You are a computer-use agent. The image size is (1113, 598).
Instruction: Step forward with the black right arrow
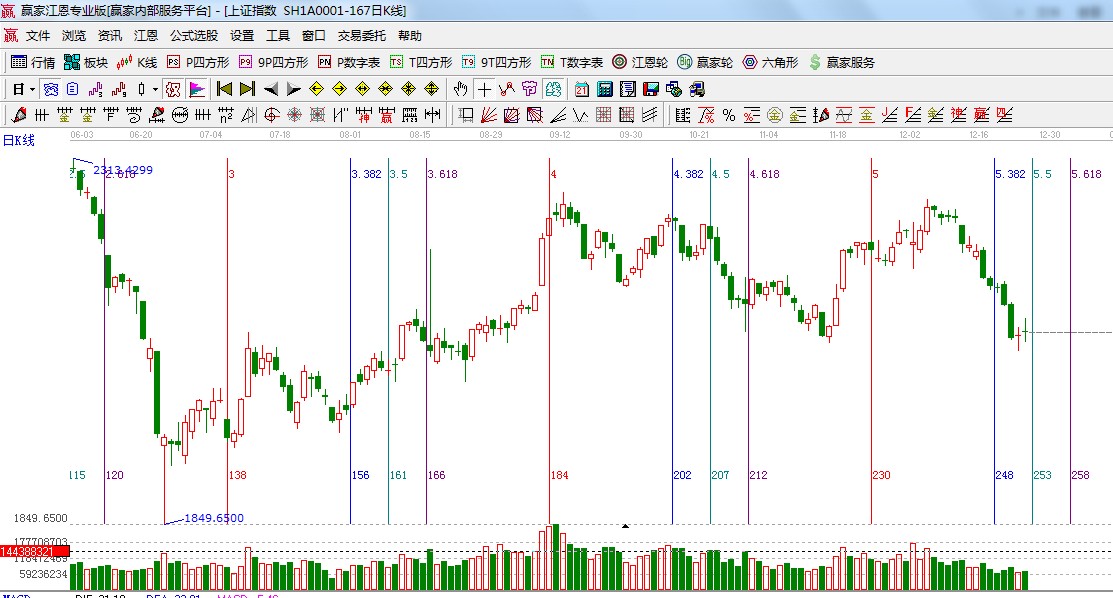[x=293, y=89]
